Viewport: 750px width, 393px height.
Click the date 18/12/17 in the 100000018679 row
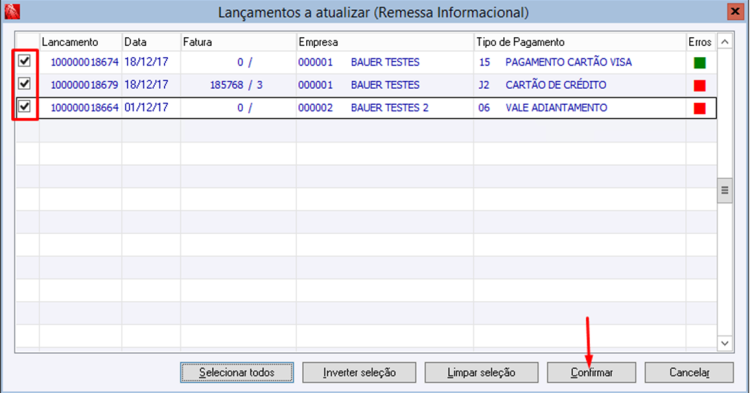pyautogui.click(x=146, y=85)
